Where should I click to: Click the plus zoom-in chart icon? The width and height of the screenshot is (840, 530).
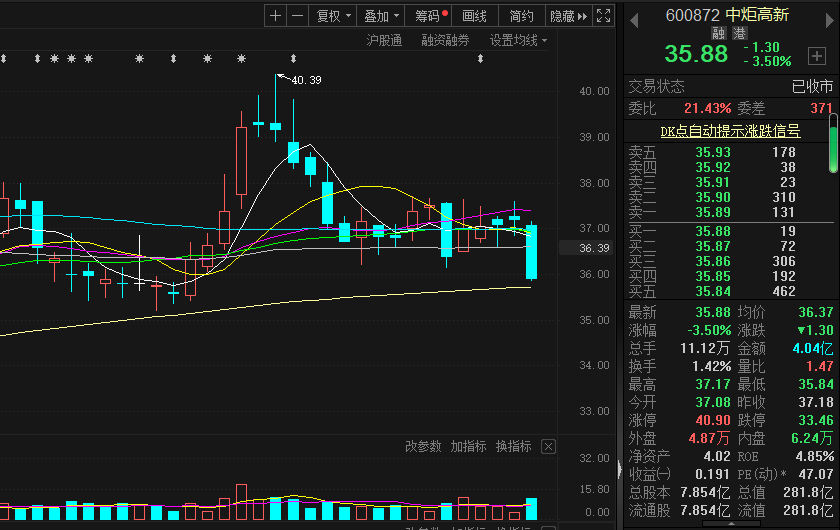[x=276, y=16]
